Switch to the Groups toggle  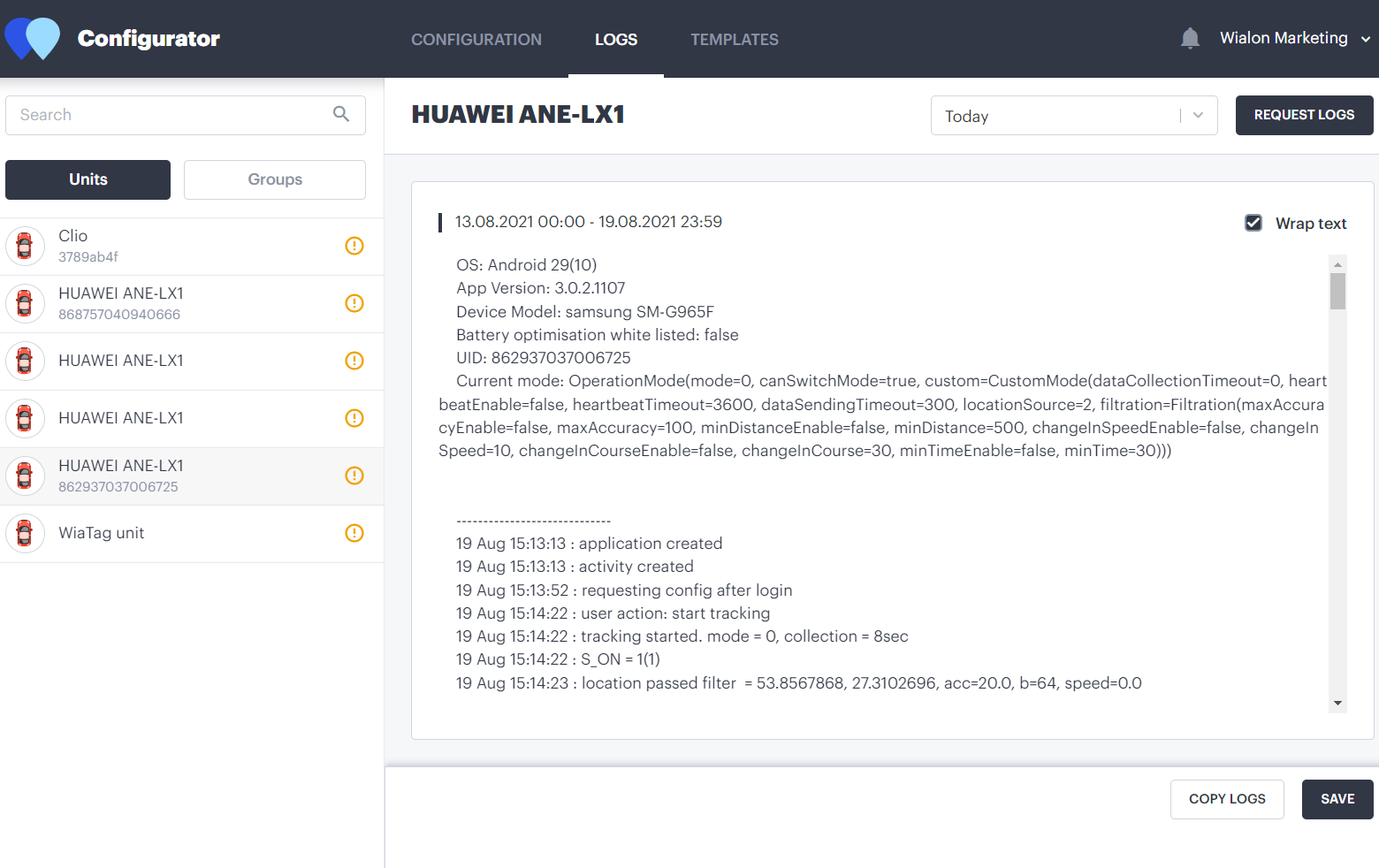[274, 179]
